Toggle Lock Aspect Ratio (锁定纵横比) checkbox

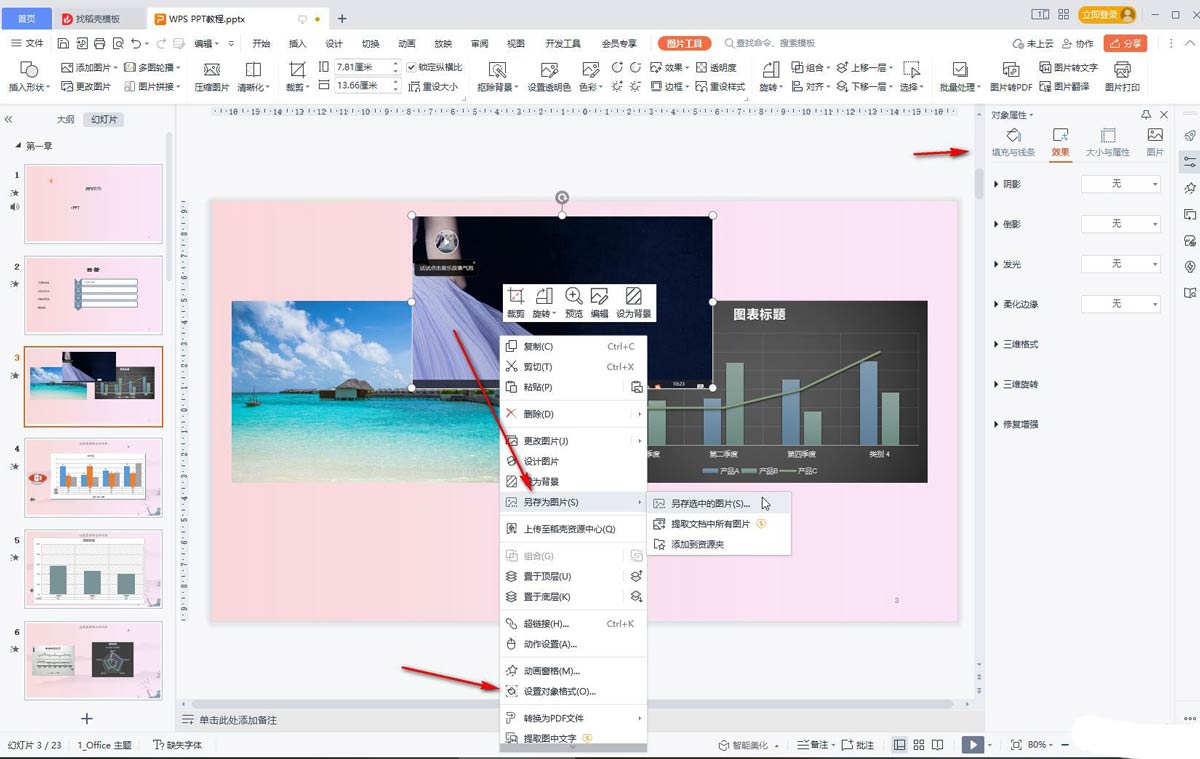point(413,68)
